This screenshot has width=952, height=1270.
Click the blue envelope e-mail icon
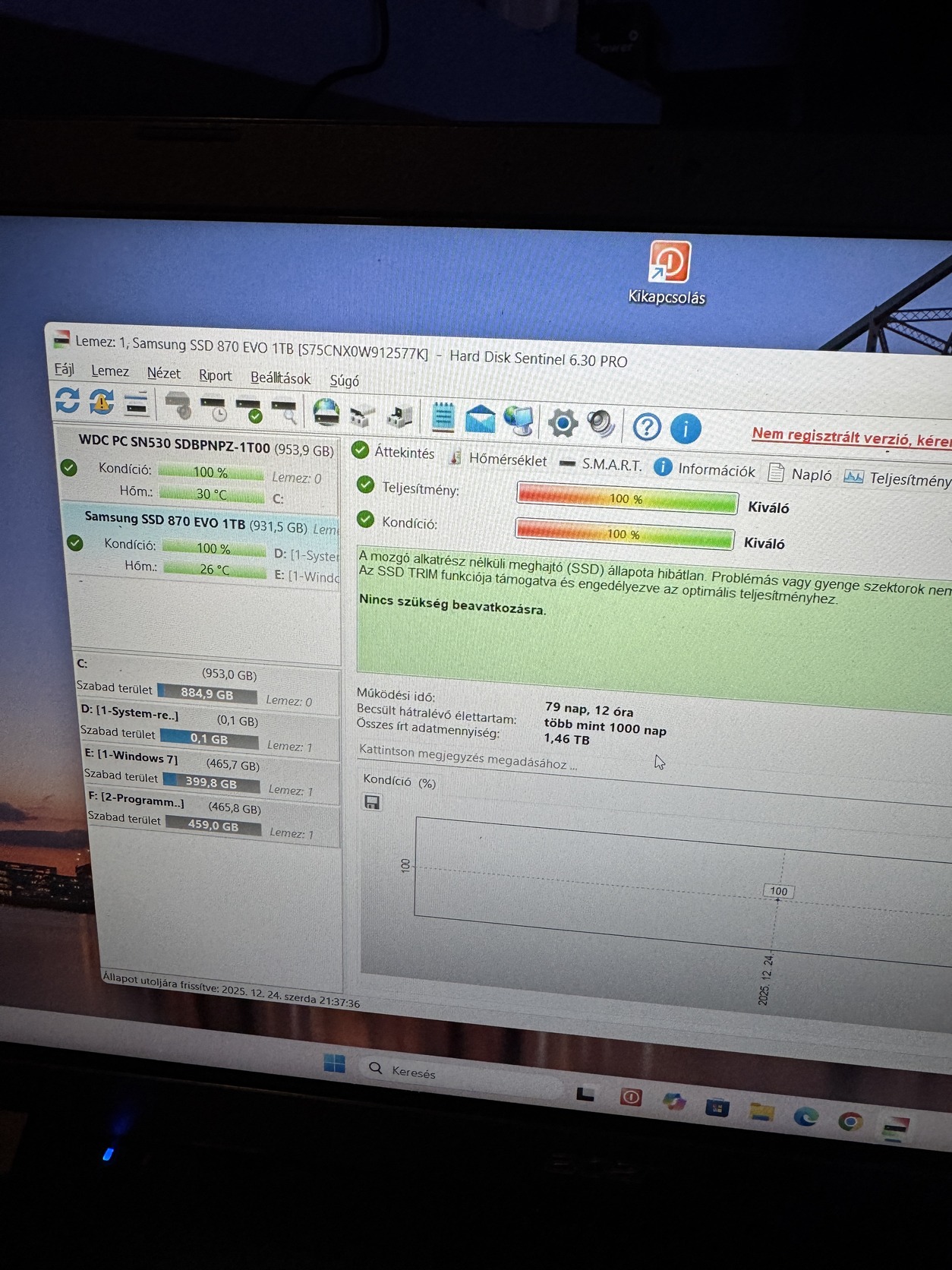point(481,419)
